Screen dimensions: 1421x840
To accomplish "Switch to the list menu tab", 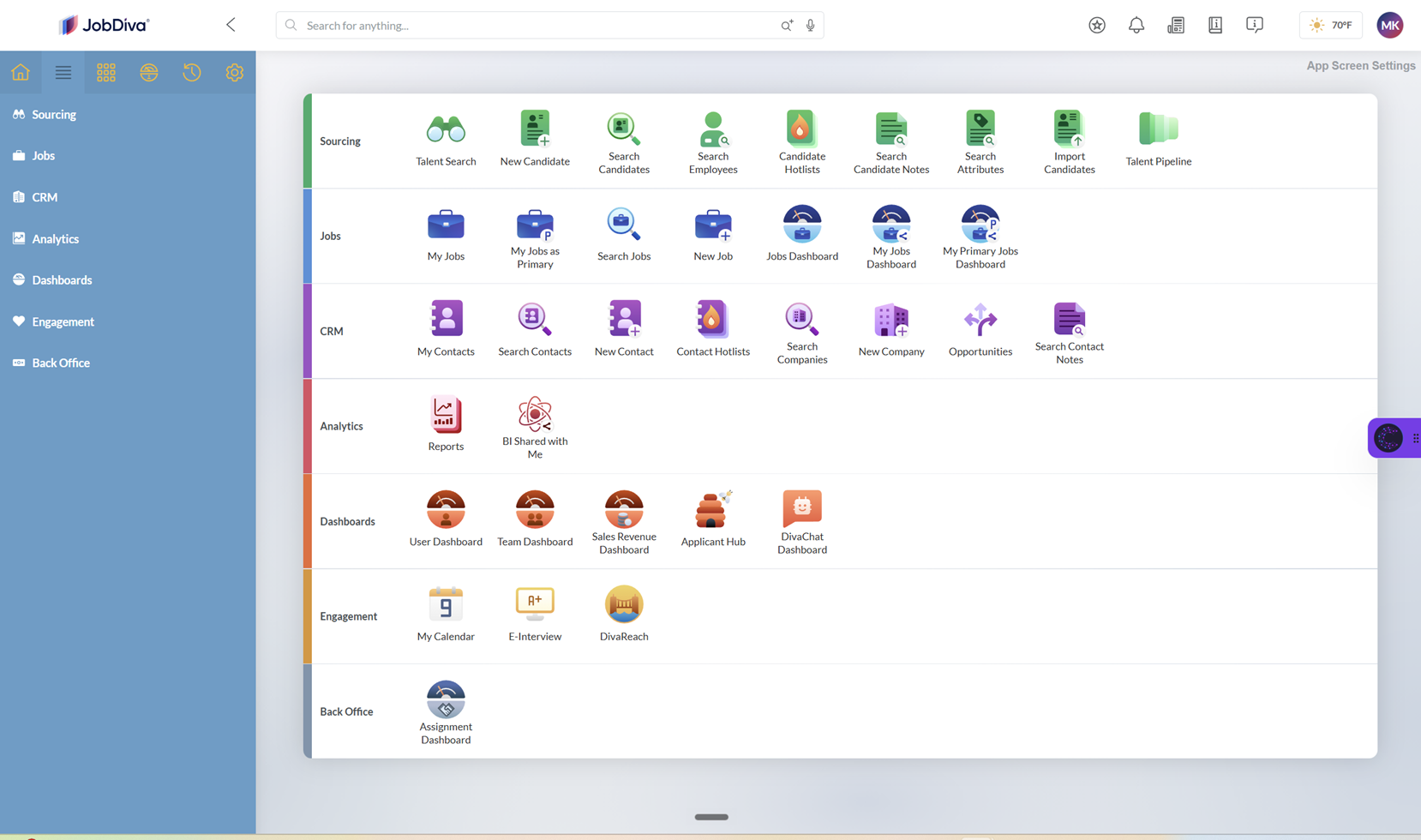I will coord(63,72).
